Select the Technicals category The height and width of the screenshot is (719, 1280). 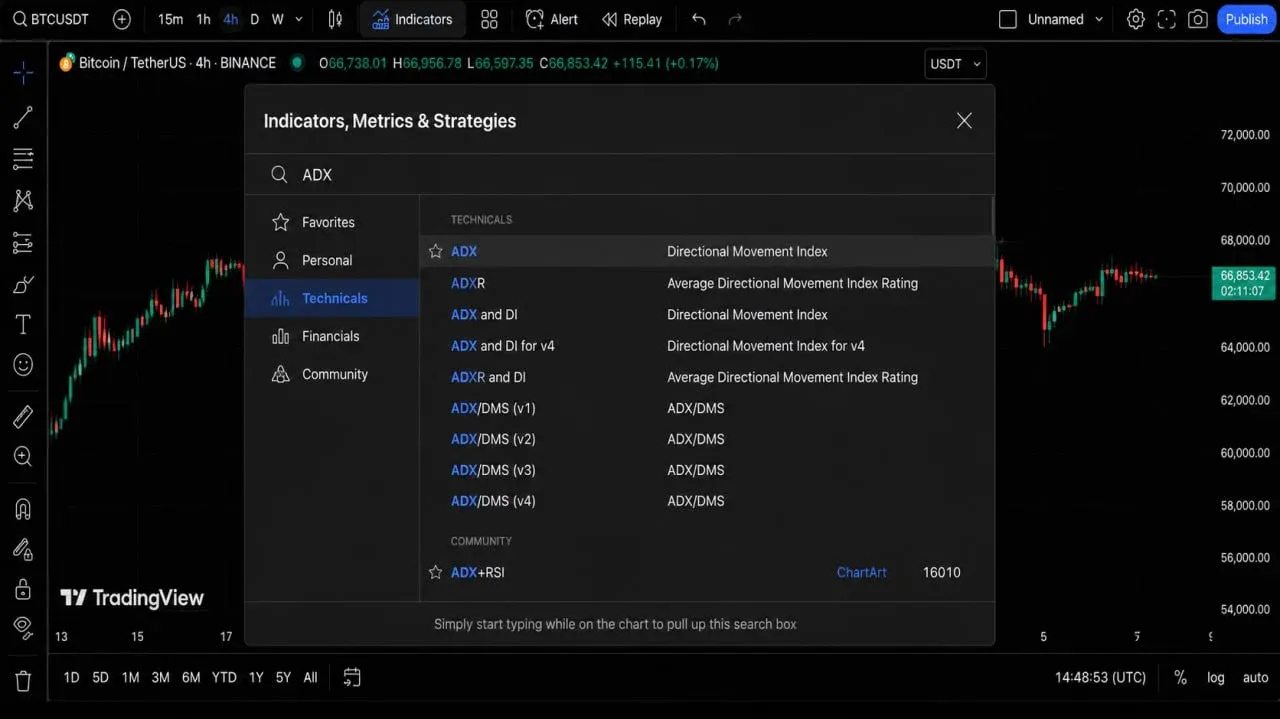(x=332, y=298)
